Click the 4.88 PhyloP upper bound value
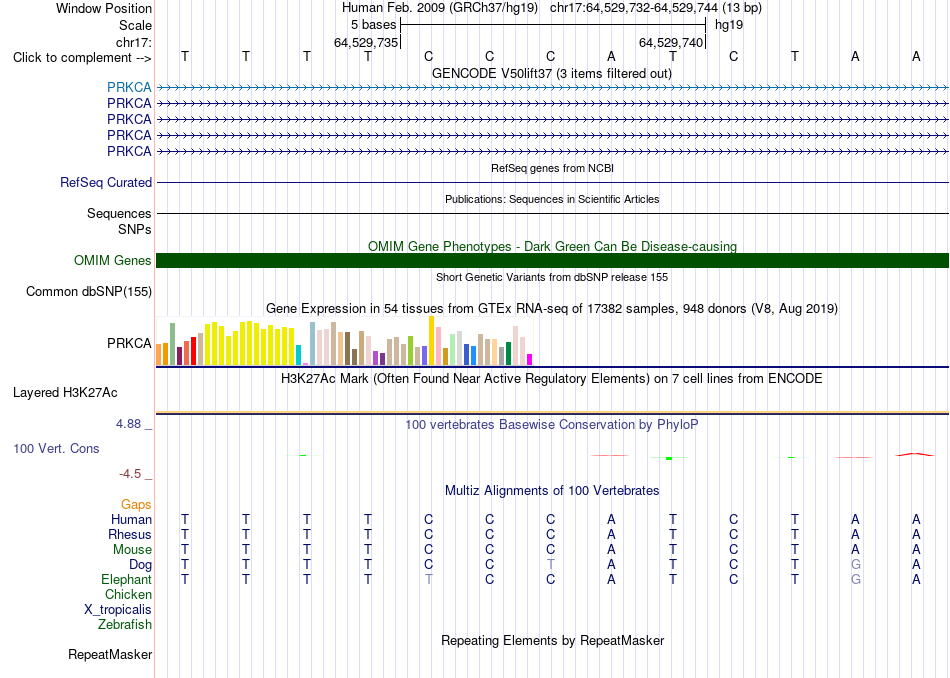This screenshot has height=678, width=950. click(x=128, y=424)
